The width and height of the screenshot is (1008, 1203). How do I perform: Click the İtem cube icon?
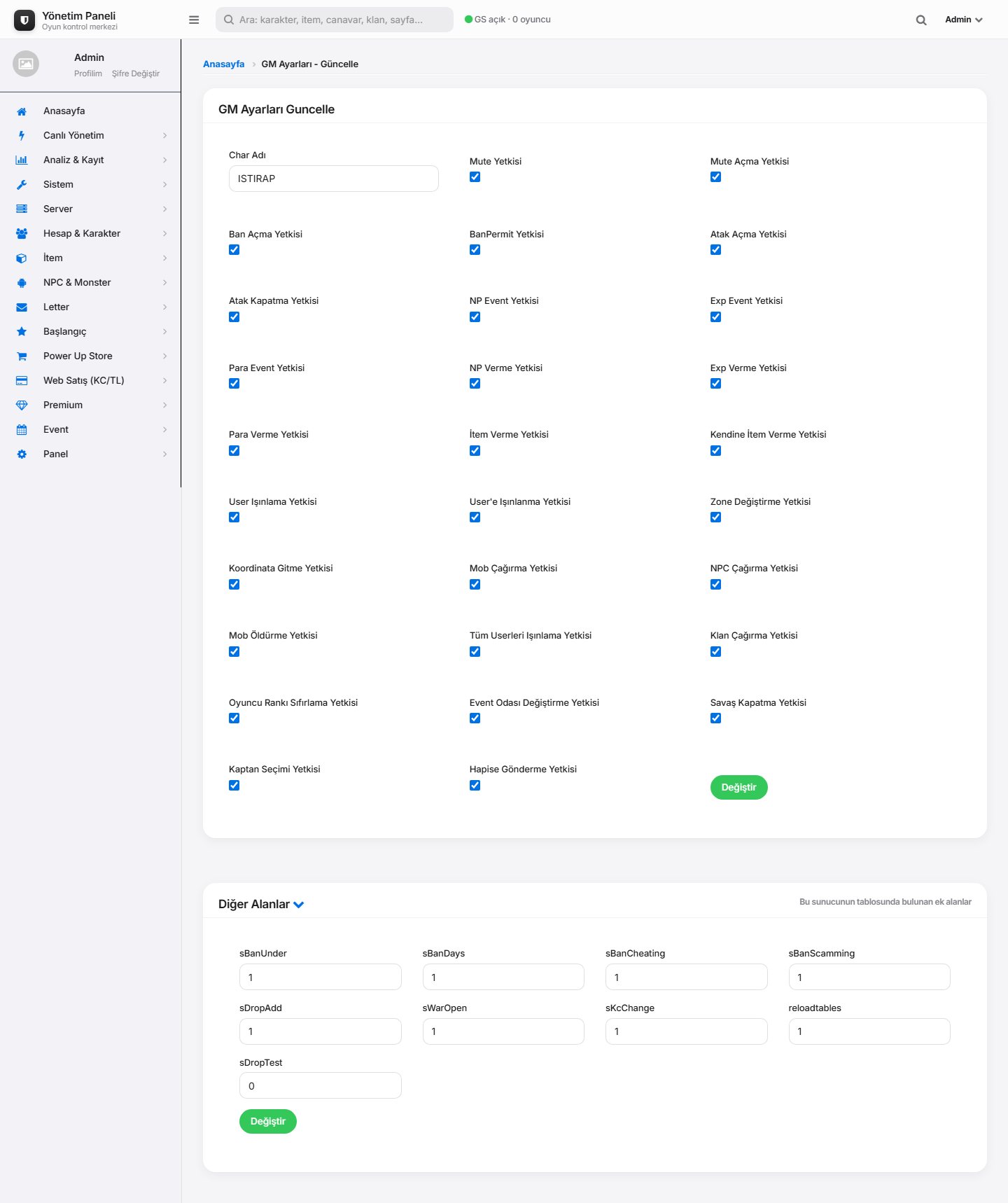pos(22,258)
